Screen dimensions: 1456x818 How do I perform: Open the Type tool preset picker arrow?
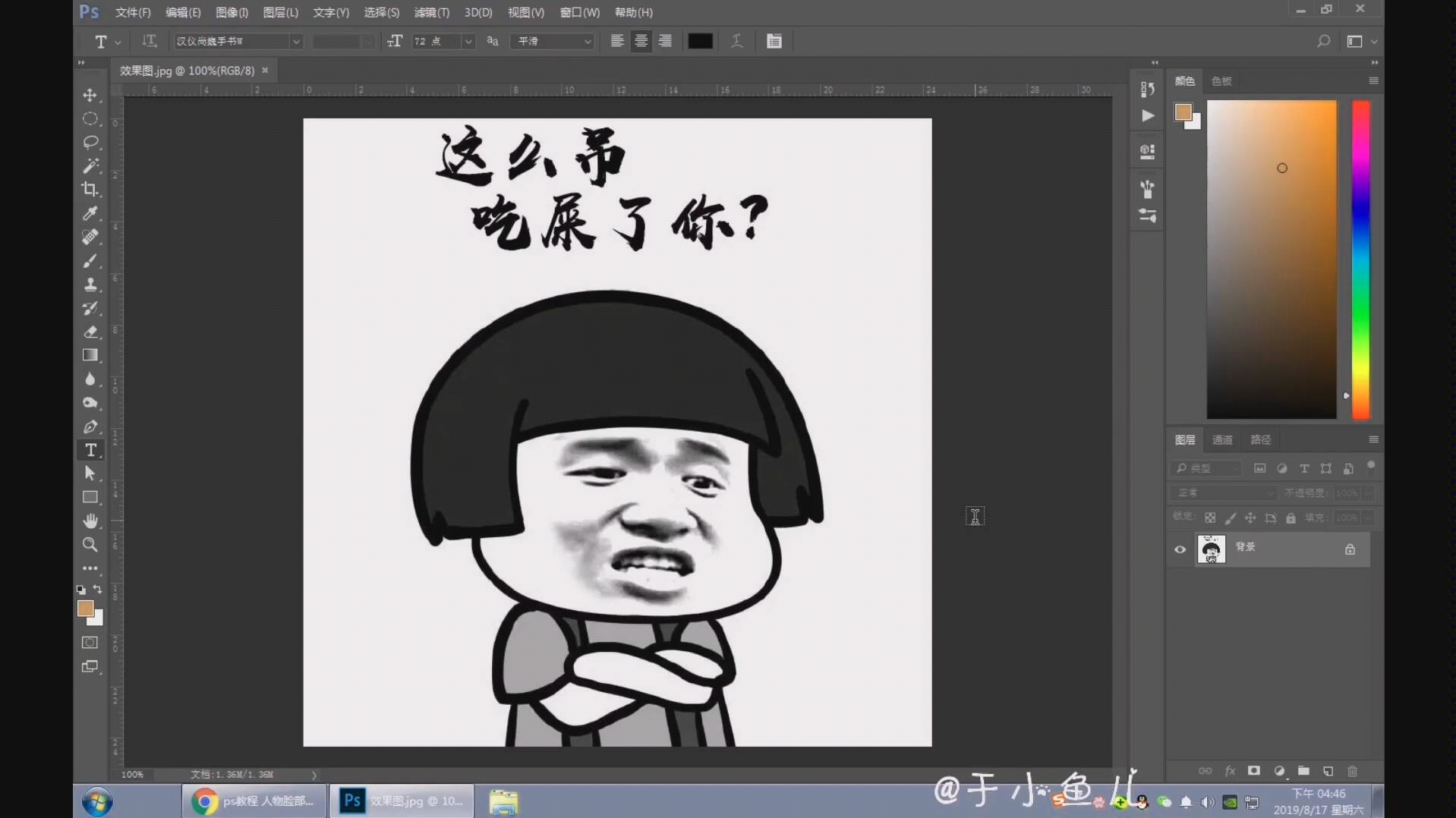(118, 42)
